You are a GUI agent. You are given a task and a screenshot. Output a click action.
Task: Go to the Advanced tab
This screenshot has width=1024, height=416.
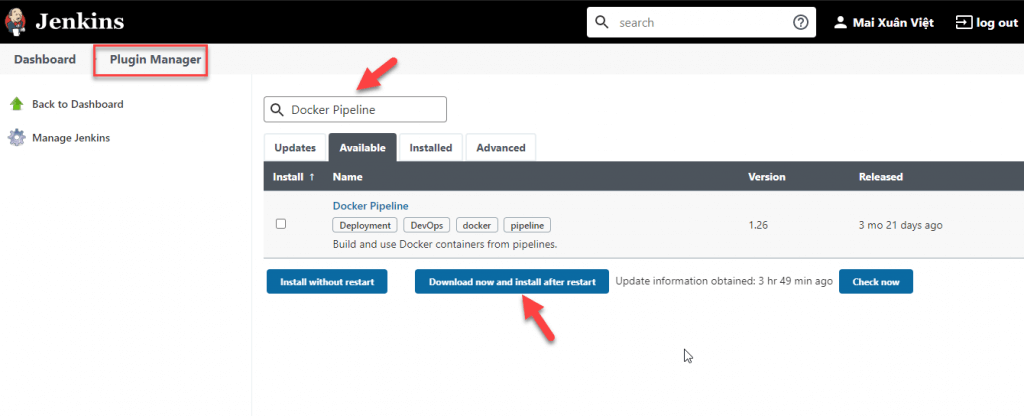(x=501, y=148)
